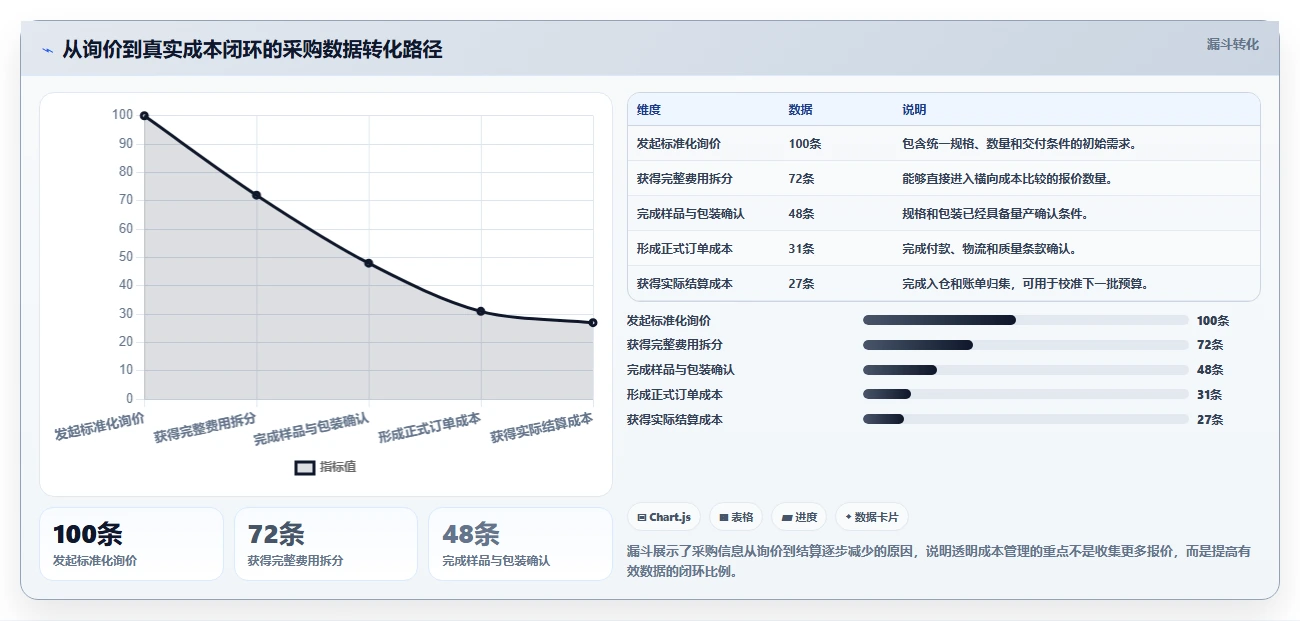Click description 包含统一规格、数量和交付条件的初始需求
Screen dimensions: 1300x621
[x=1019, y=144]
